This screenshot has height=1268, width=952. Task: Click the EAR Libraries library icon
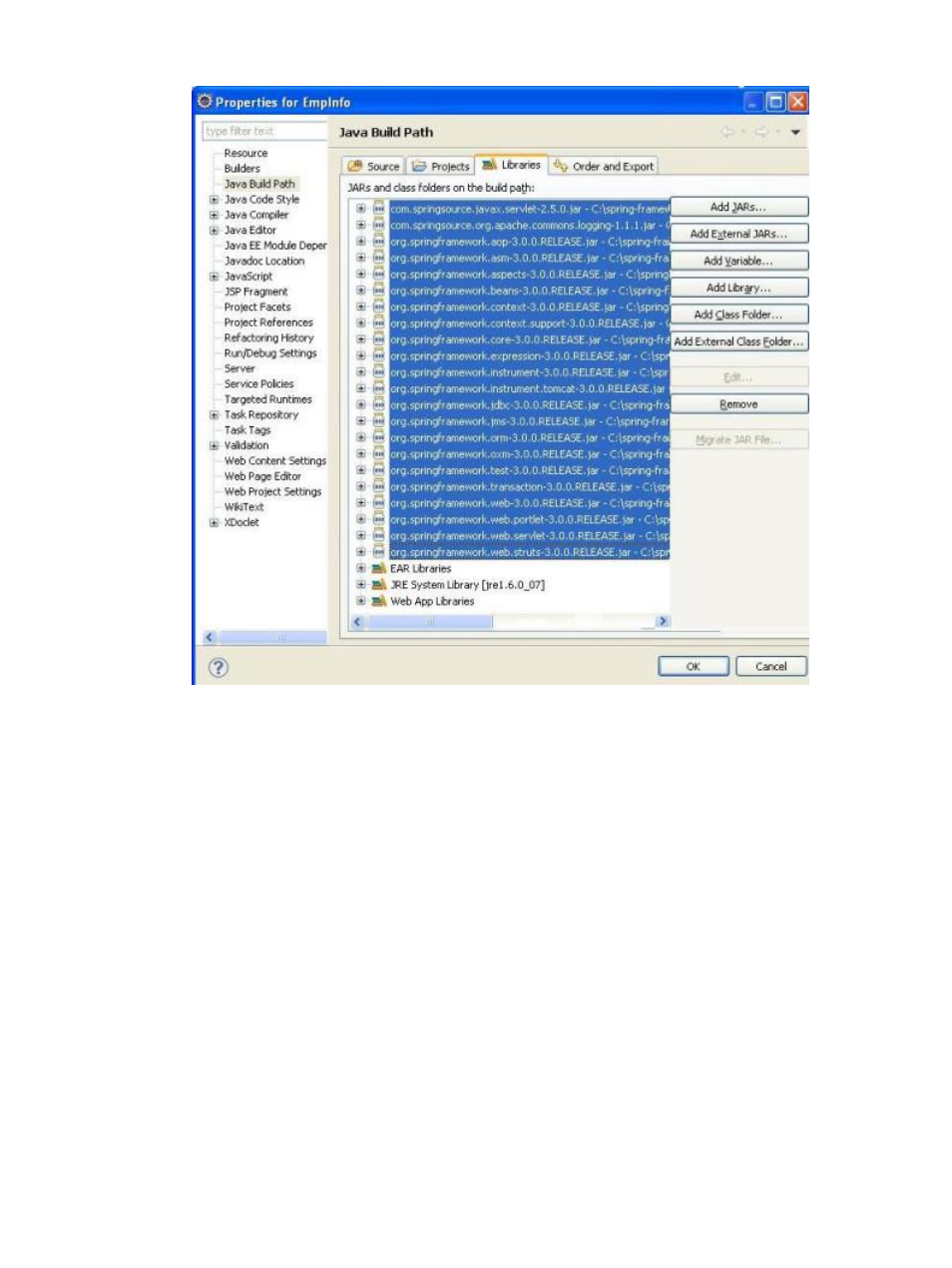click(378, 568)
